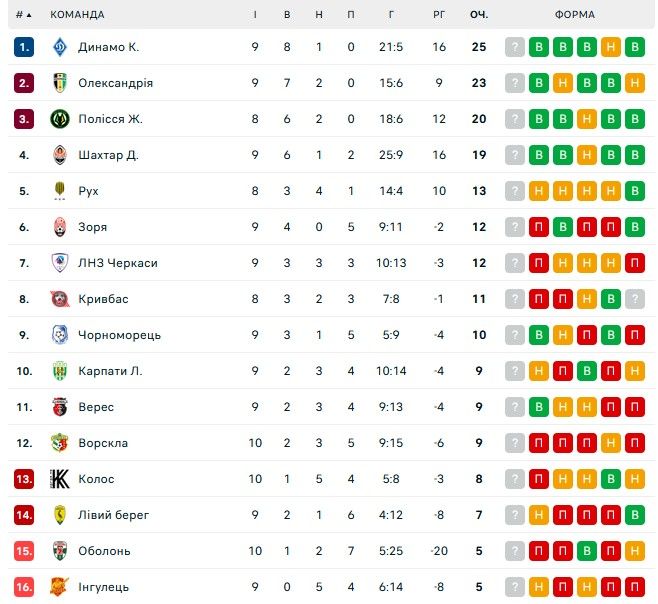
Task: Click position badge 16 in the standings
Action: [24, 587]
